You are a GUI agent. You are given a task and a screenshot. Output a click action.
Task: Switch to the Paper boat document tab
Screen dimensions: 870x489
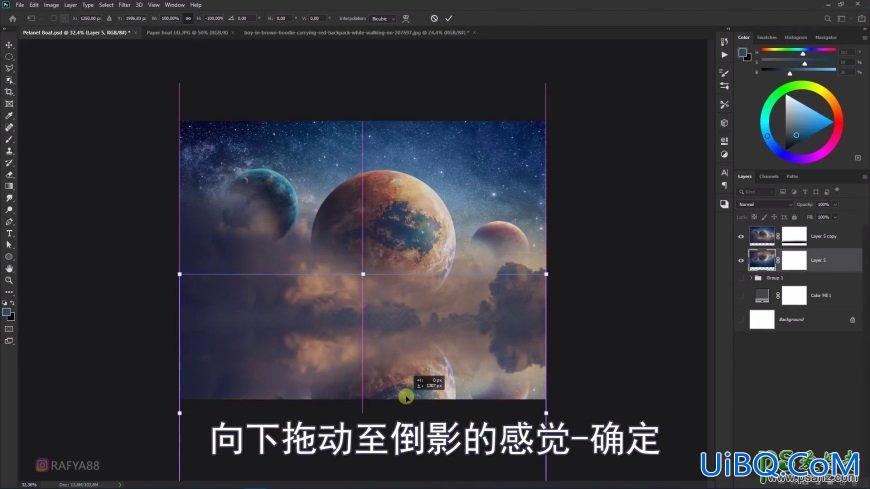coord(187,33)
